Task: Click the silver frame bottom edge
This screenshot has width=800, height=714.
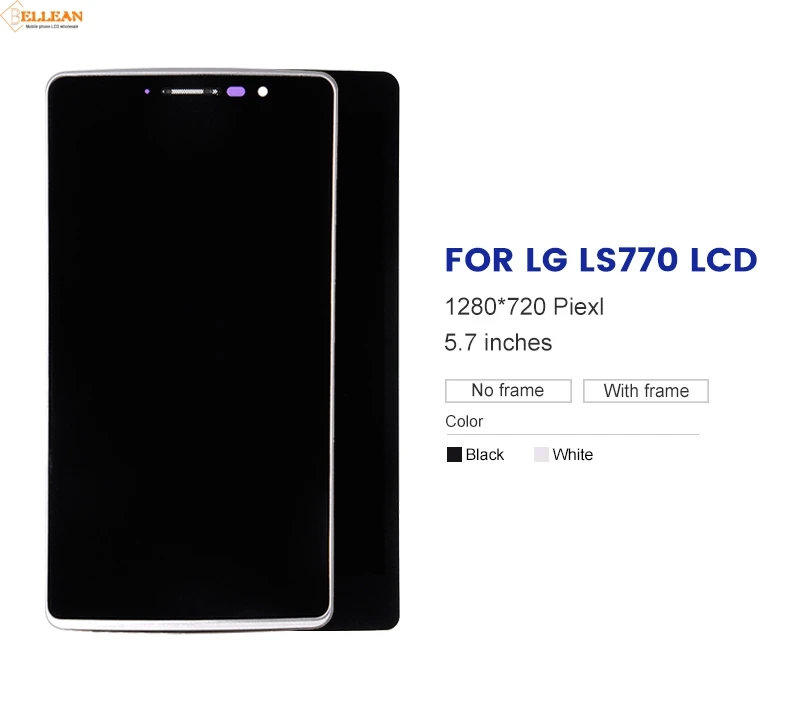Action: click(x=189, y=626)
